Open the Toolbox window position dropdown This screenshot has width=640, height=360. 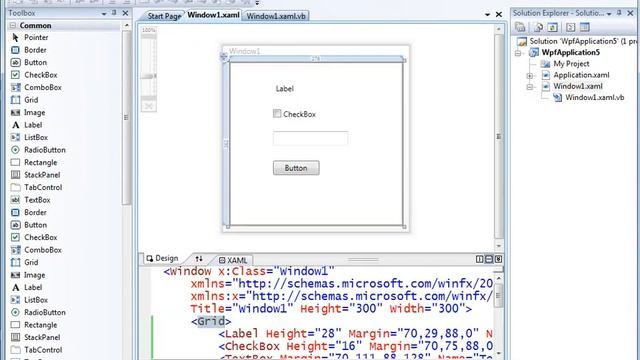tap(104, 14)
